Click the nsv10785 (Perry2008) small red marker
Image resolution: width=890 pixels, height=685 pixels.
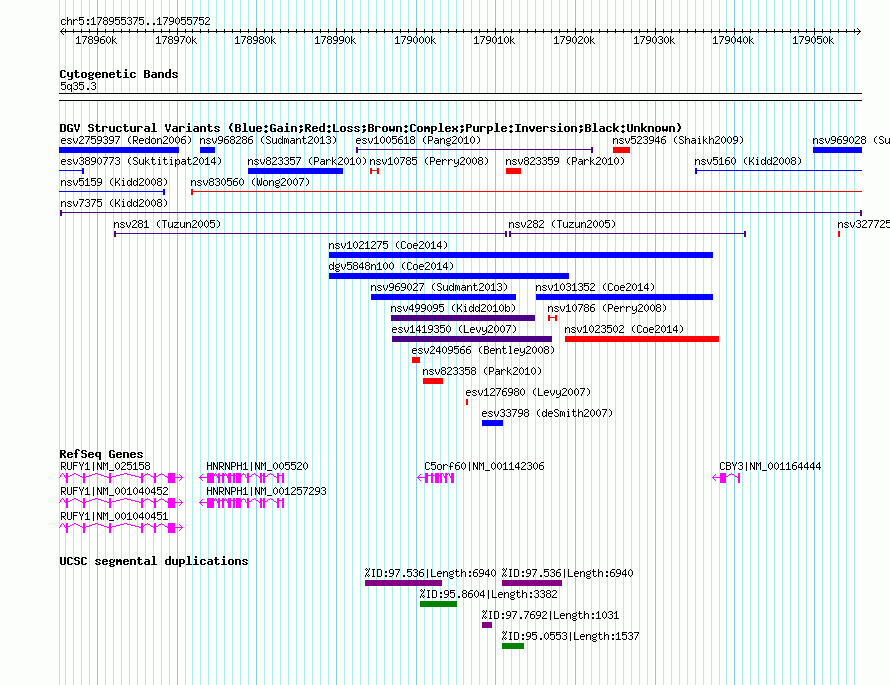374,171
